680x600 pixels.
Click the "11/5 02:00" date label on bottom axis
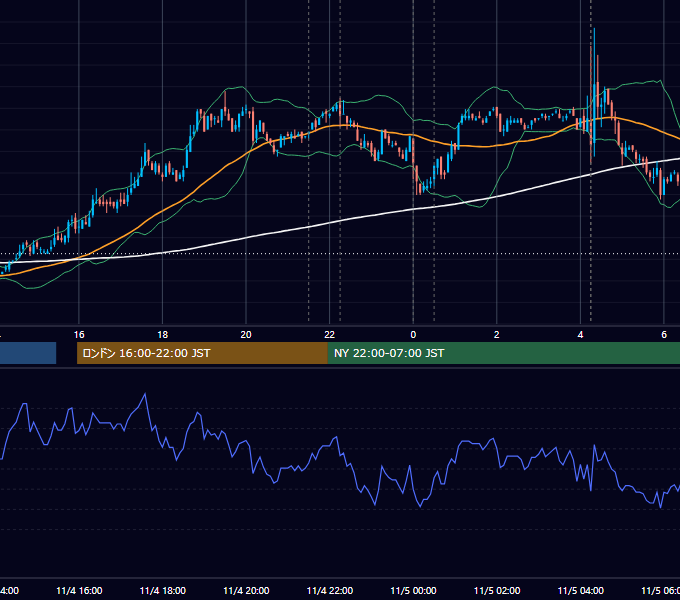(497, 591)
